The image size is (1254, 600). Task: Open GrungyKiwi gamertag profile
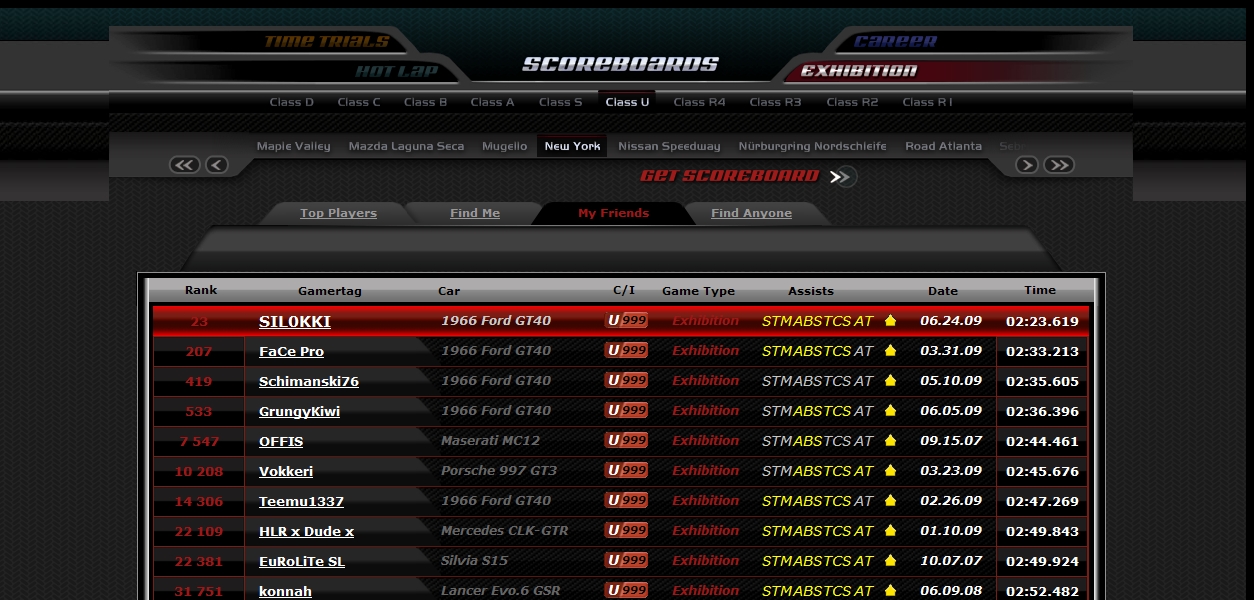[299, 411]
